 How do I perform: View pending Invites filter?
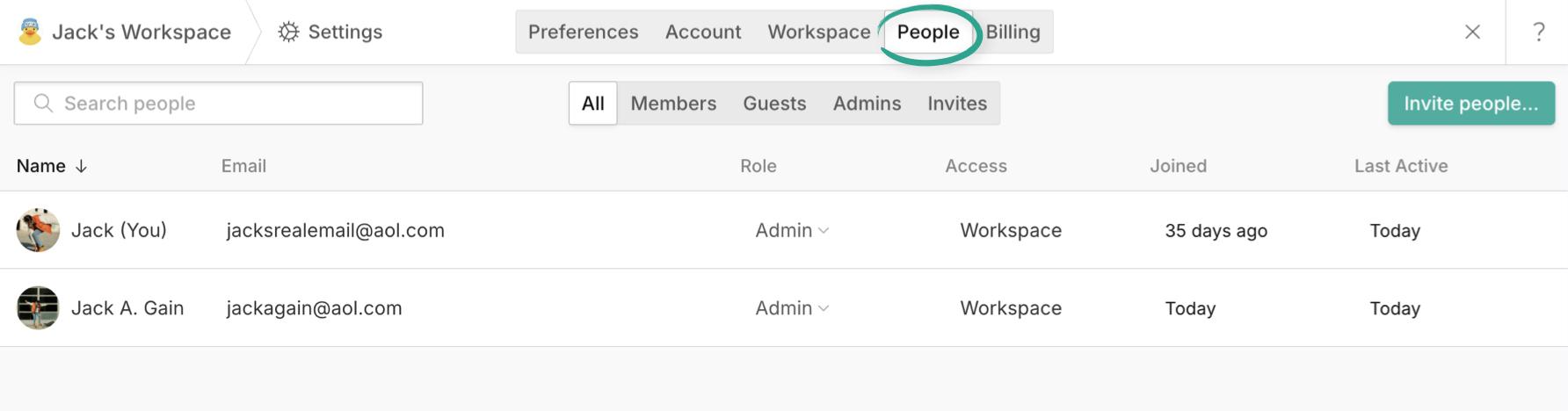957,104
